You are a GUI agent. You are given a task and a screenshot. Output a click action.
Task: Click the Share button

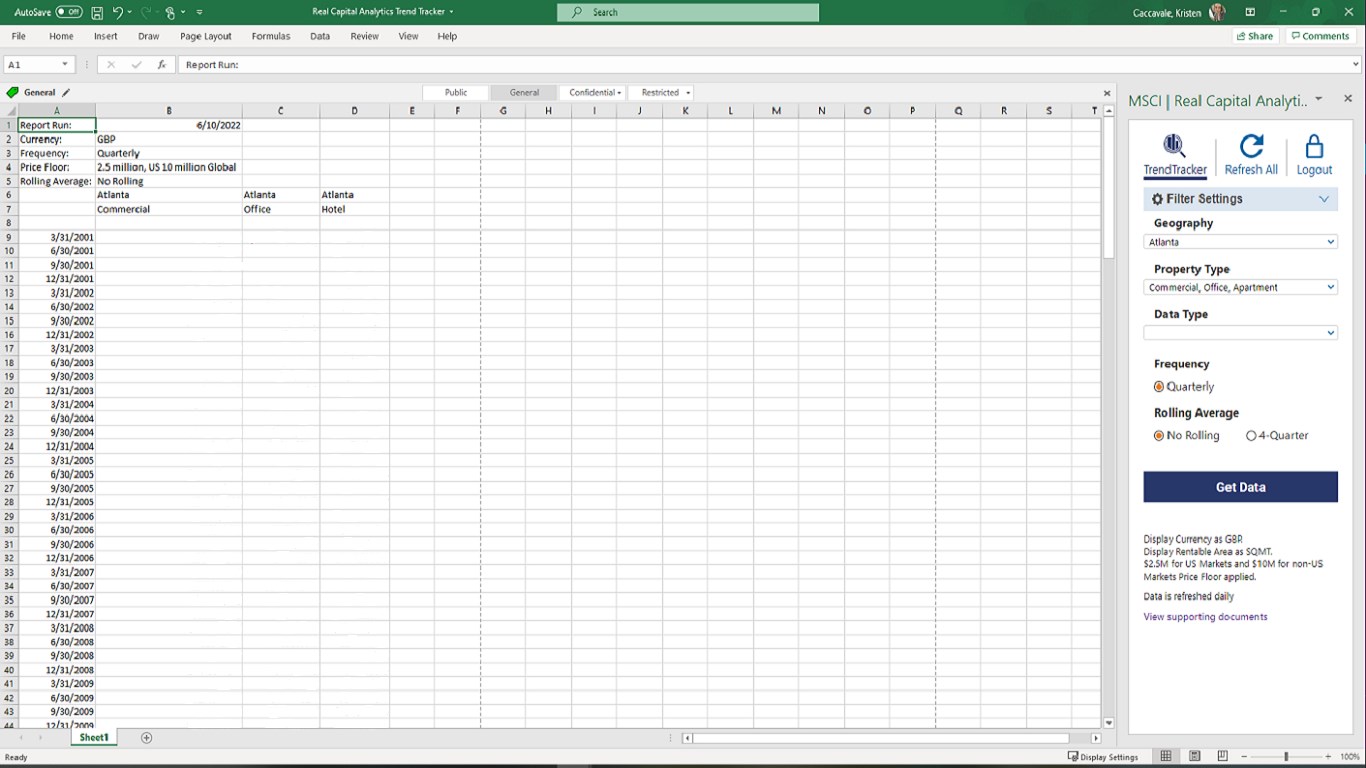tap(1255, 36)
